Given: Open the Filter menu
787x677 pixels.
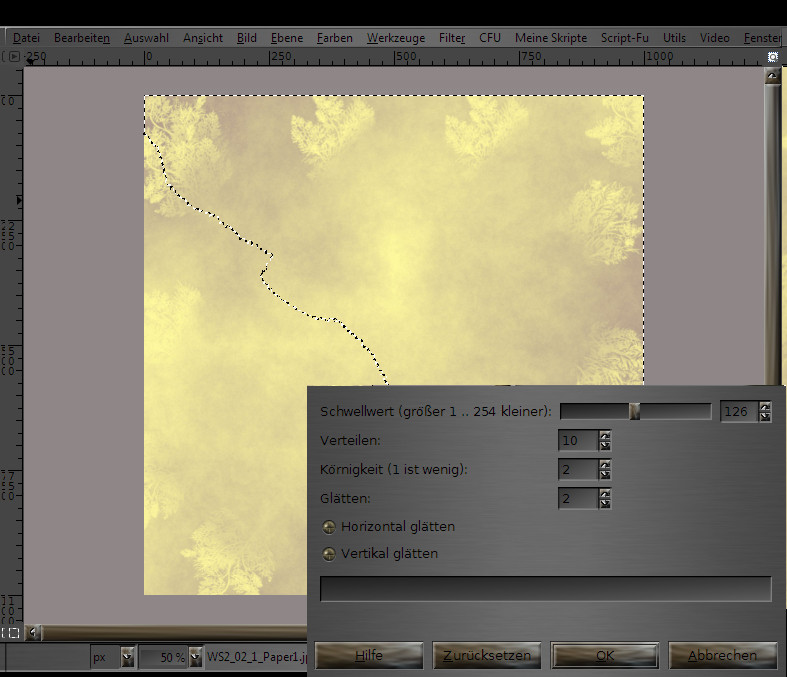Looking at the screenshot, I should tap(452, 38).
